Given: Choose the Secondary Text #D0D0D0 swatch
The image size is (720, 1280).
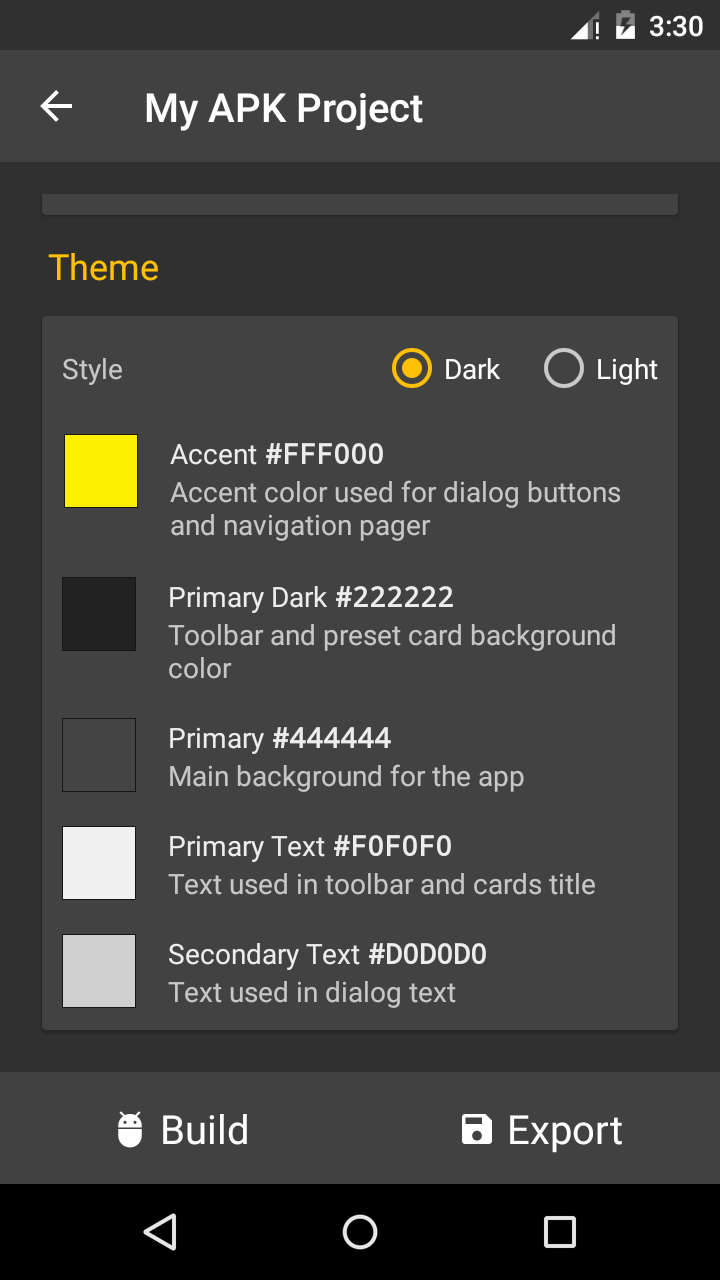Looking at the screenshot, I should (x=99, y=971).
